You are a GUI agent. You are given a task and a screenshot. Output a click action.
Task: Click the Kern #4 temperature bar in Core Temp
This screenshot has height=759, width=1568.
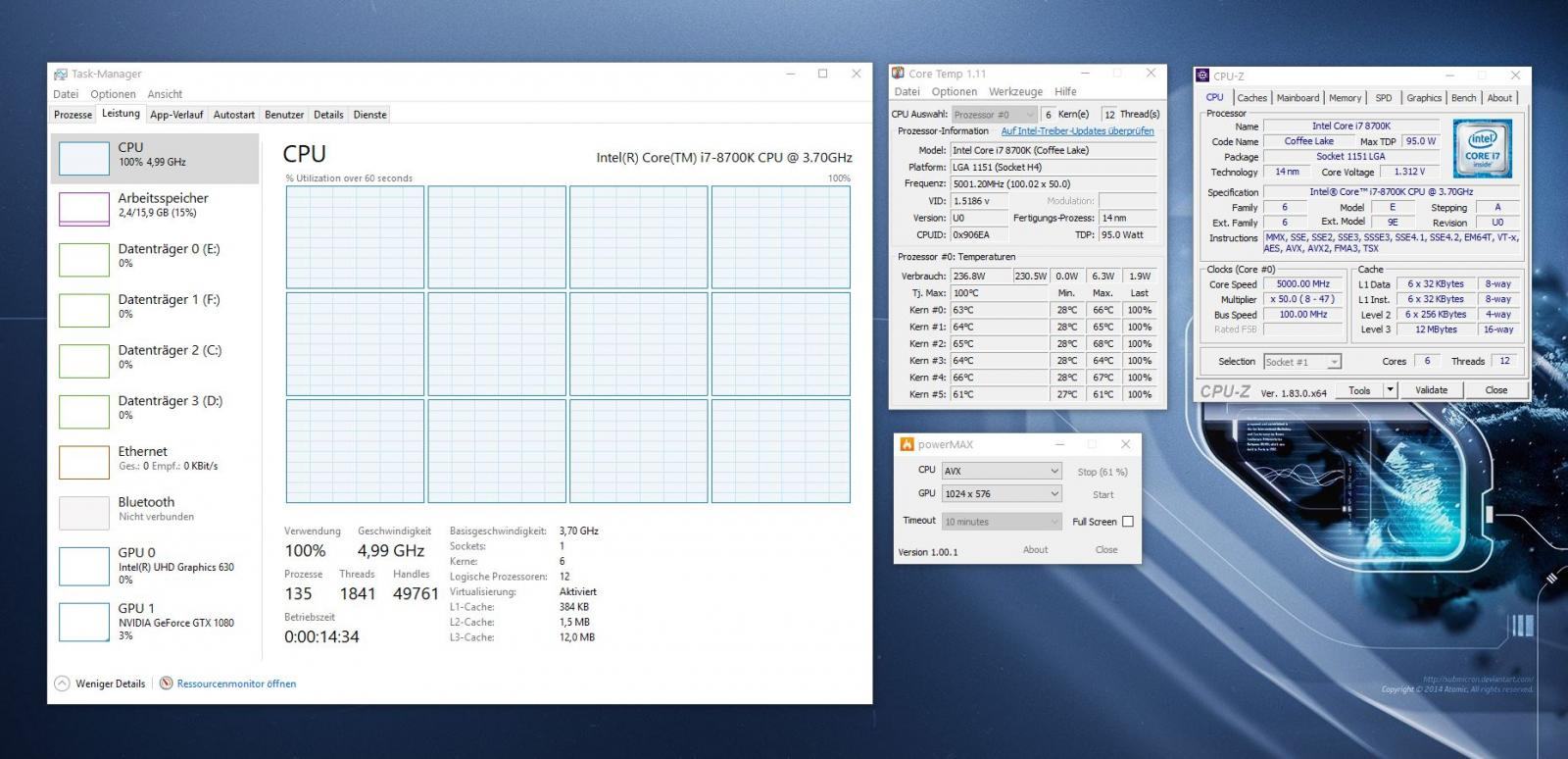tap(999, 378)
